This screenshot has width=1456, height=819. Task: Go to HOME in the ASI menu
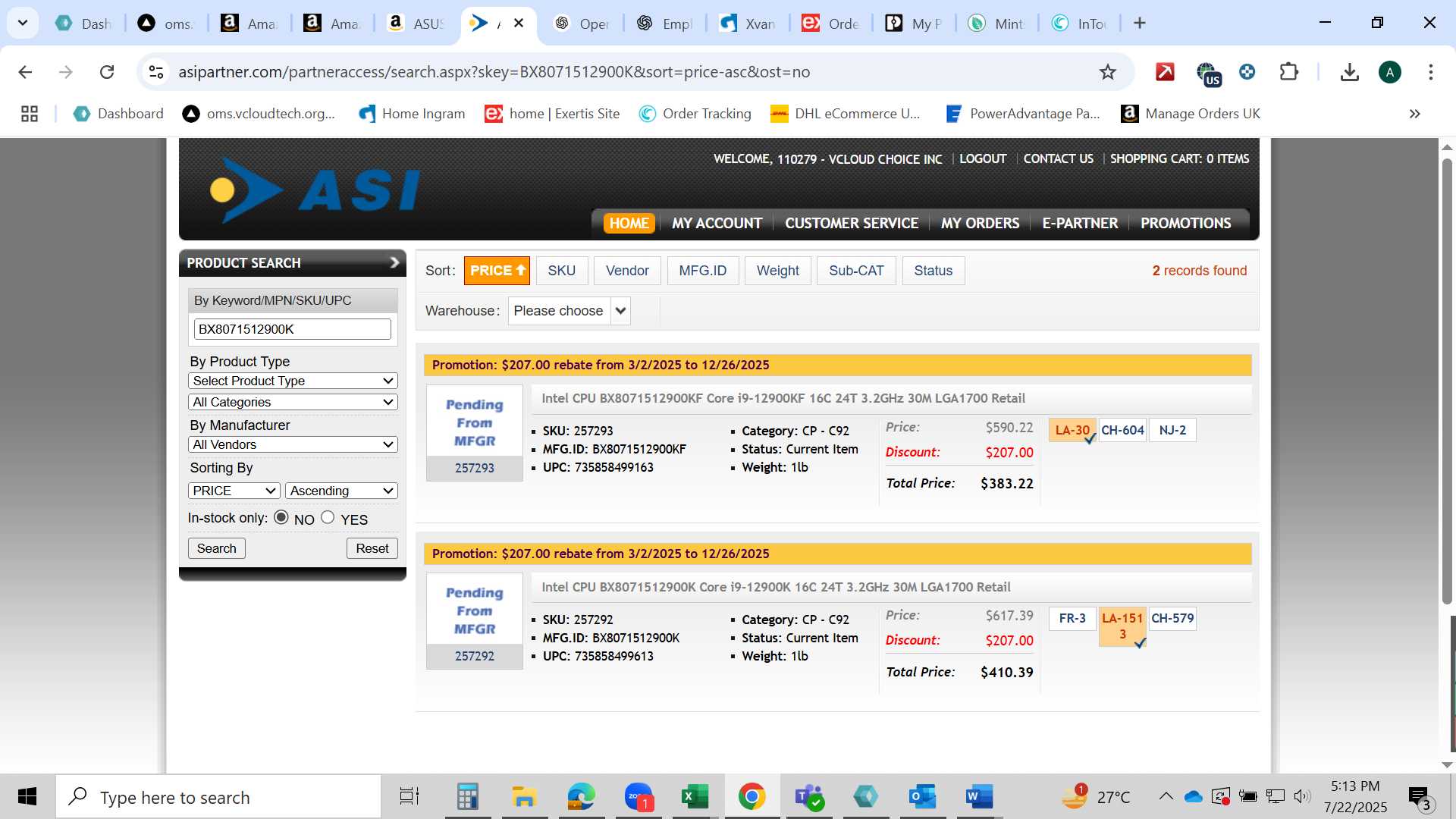click(629, 223)
